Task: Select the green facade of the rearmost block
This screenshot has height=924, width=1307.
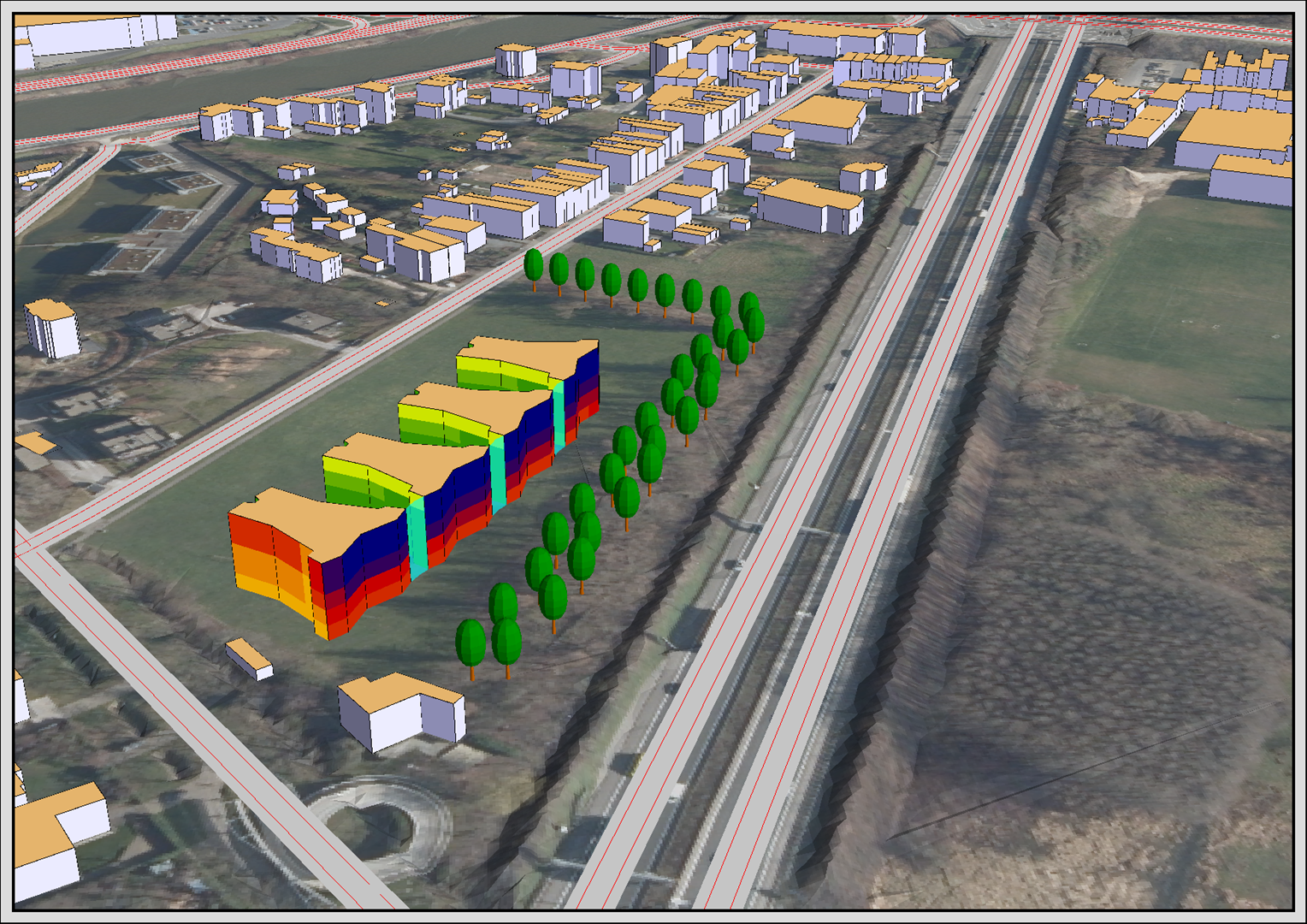Action: (x=496, y=374)
